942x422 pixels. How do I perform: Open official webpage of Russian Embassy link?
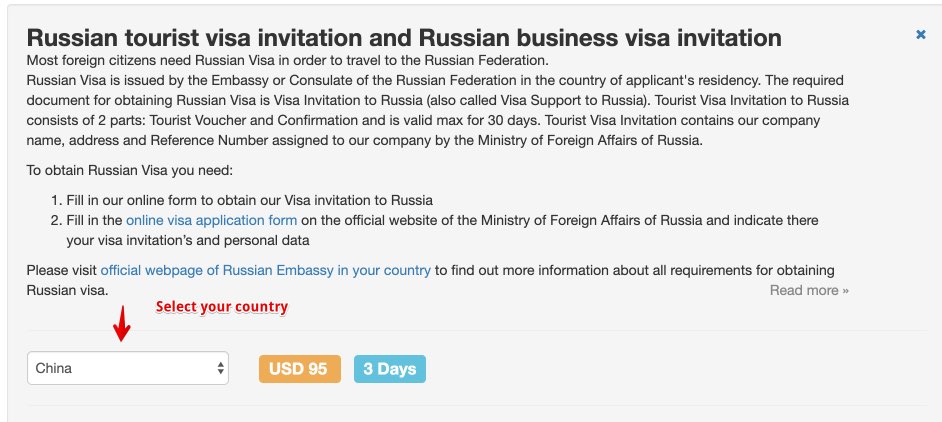tap(266, 270)
